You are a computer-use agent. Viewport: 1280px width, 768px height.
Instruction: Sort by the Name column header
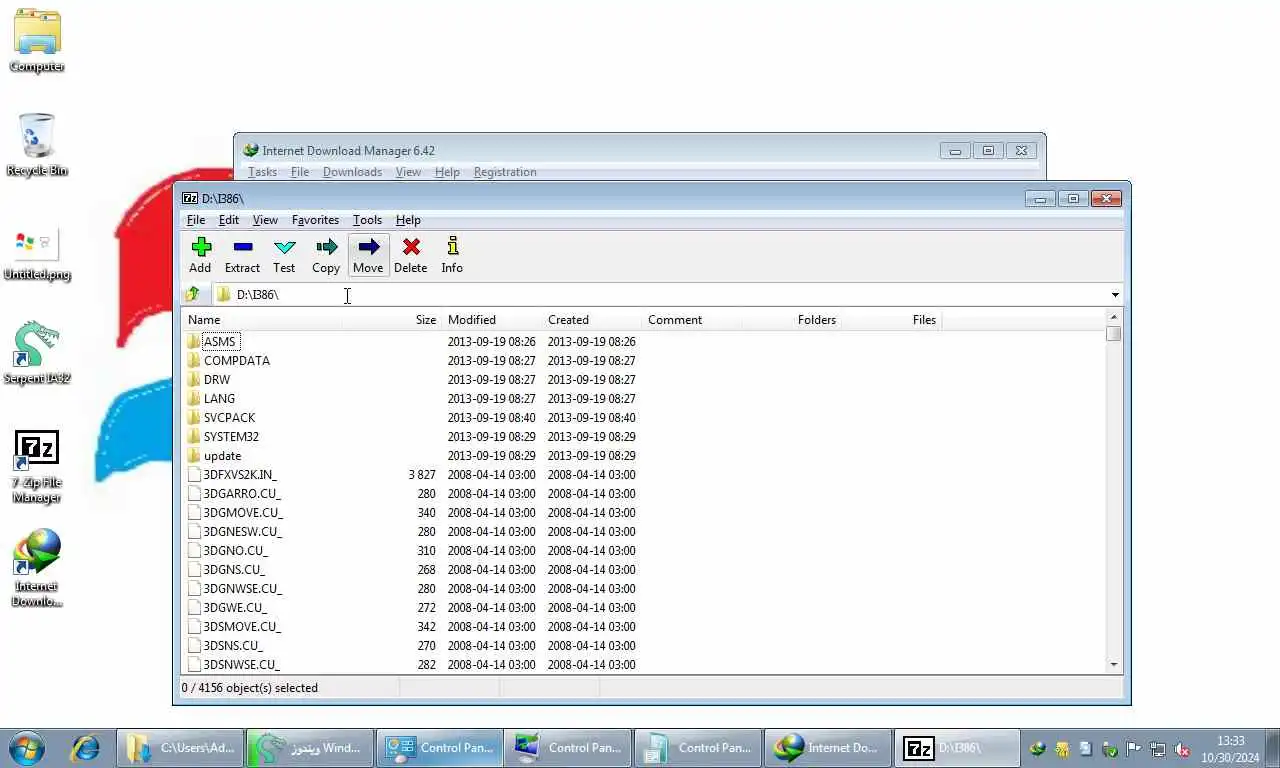tap(261, 320)
